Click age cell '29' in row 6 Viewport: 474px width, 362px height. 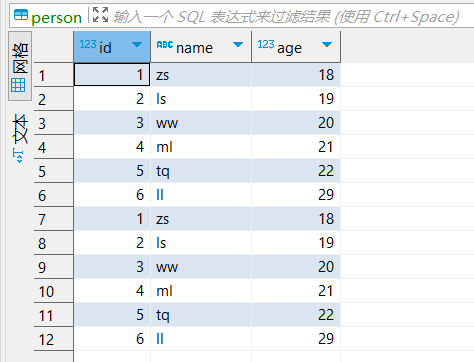296,195
